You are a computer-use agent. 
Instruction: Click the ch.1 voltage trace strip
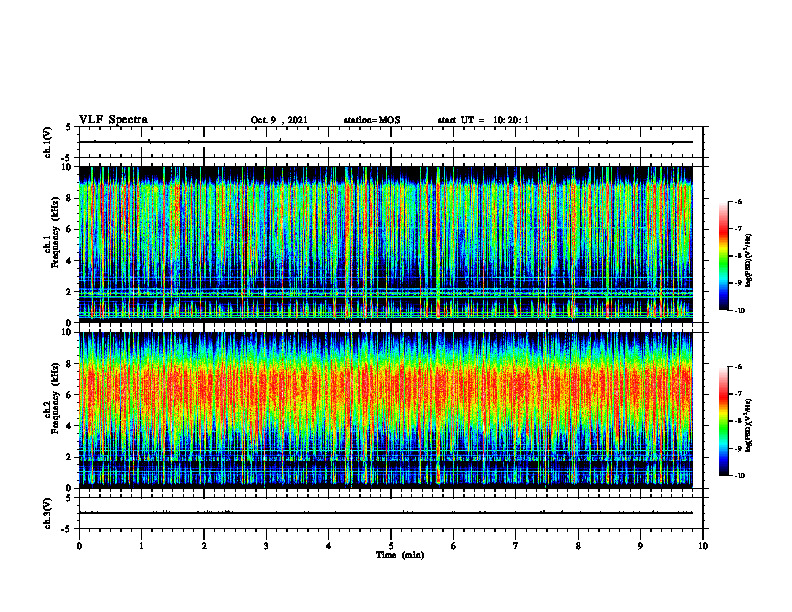tap(391, 142)
